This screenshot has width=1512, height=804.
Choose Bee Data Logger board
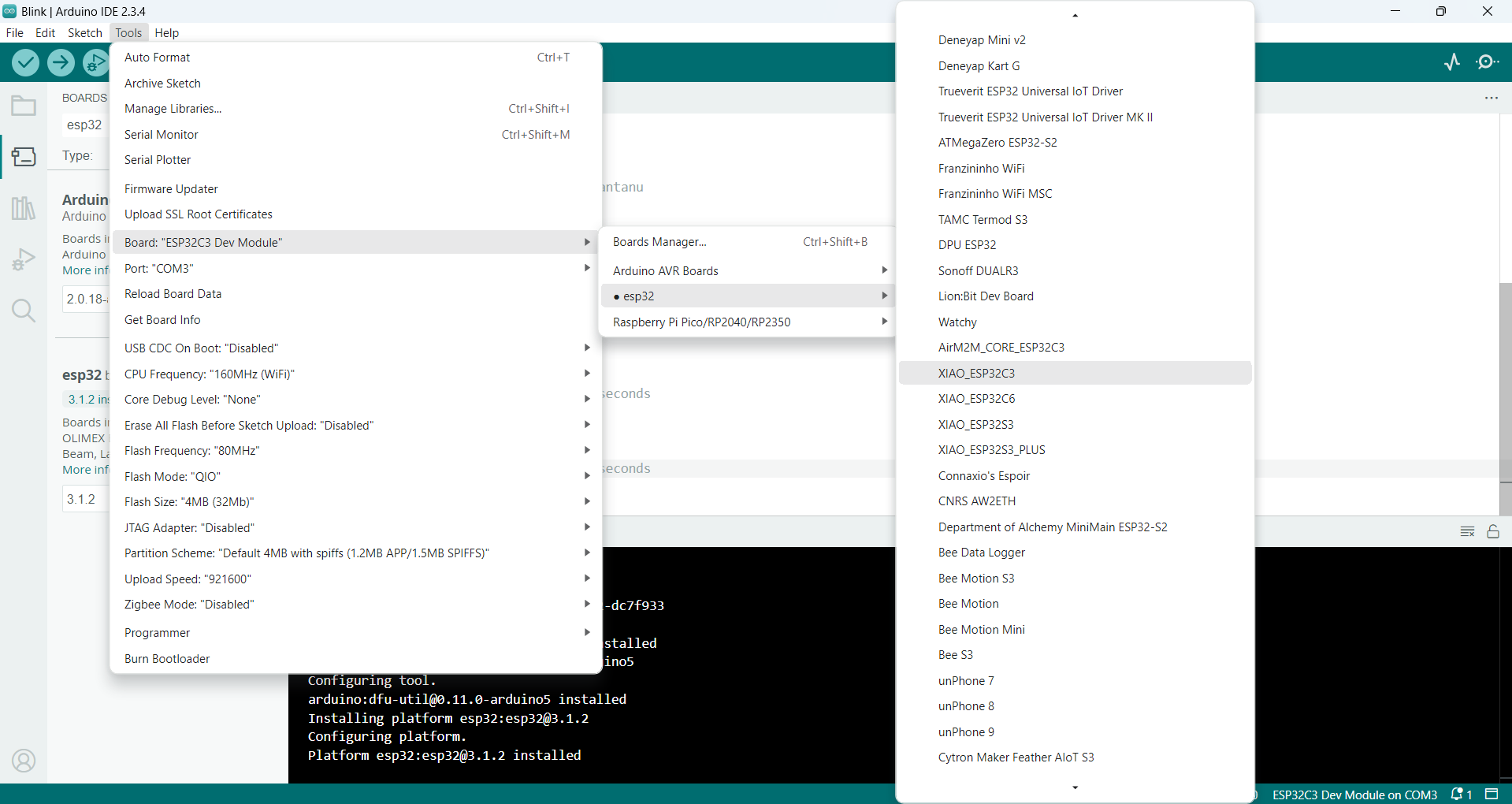pyautogui.click(x=1075, y=552)
